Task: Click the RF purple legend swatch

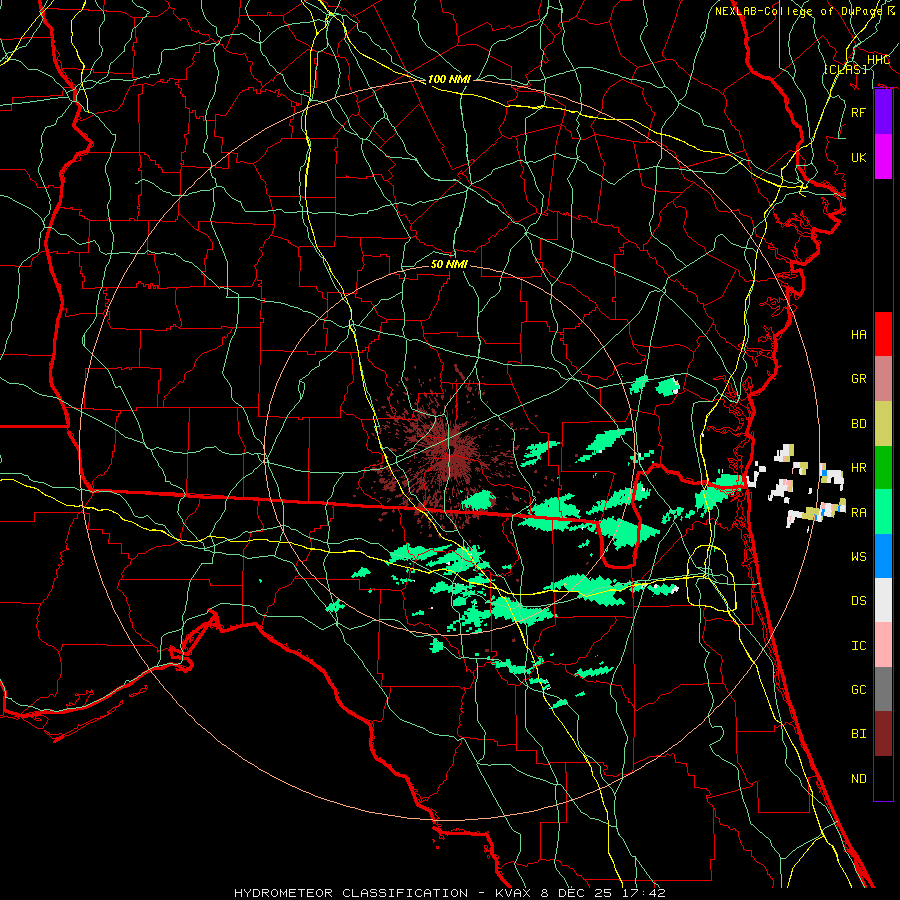Action: coord(883,112)
